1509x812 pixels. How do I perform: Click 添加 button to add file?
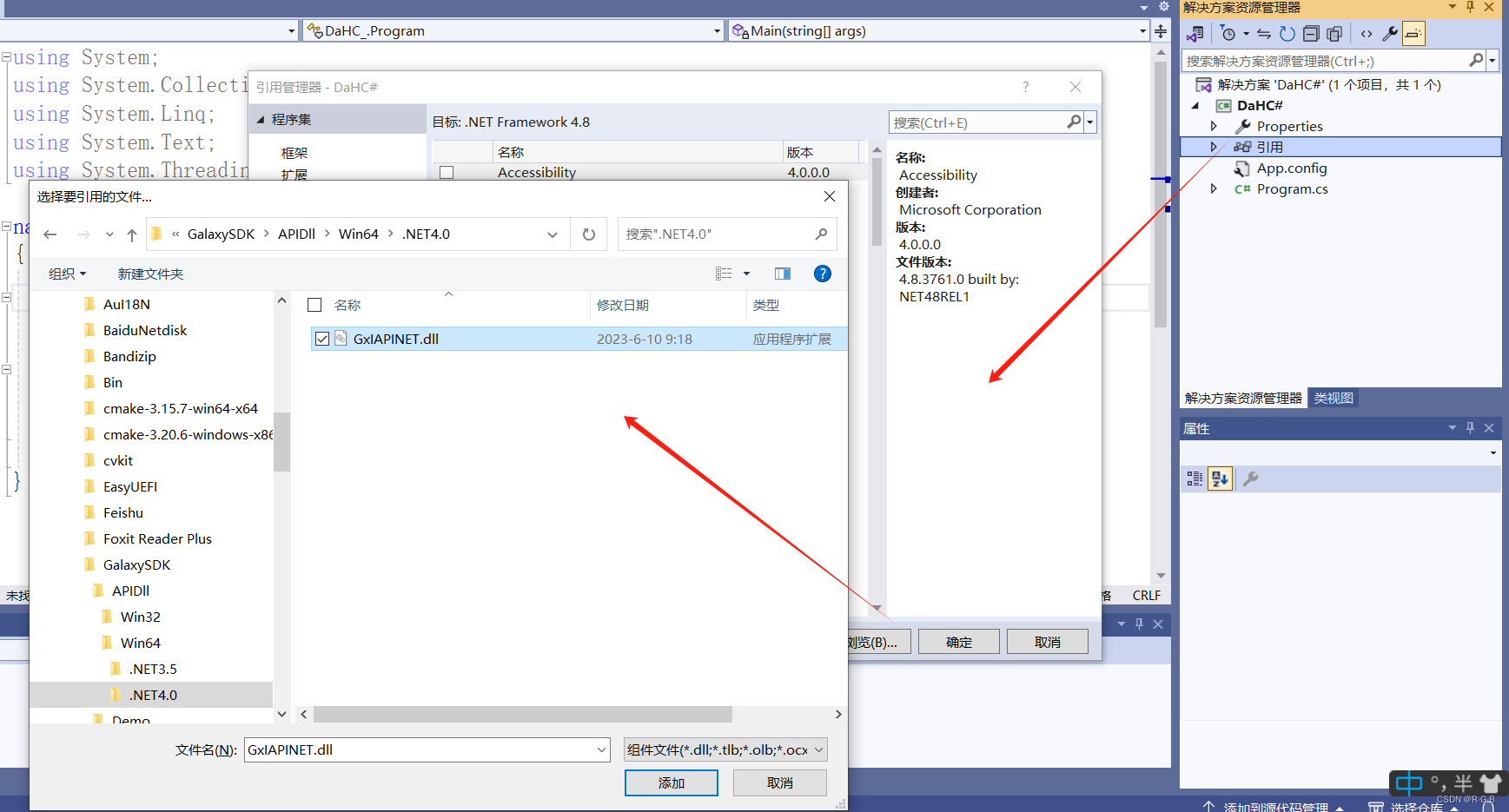[672, 782]
